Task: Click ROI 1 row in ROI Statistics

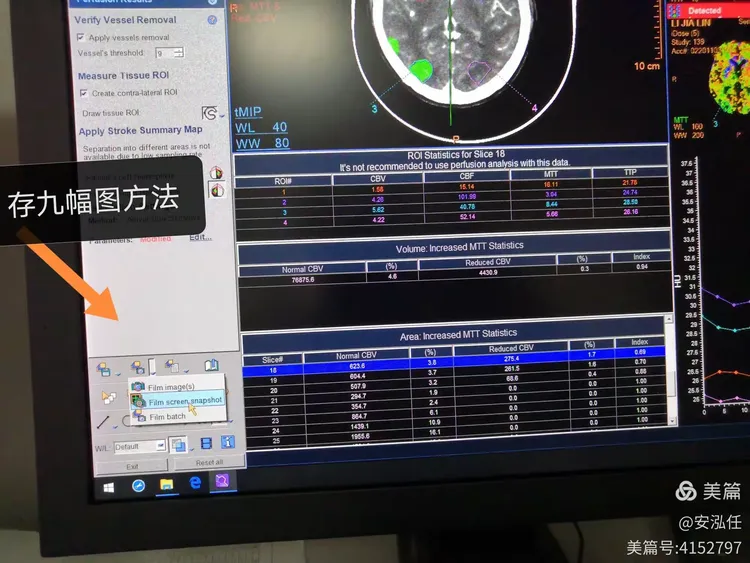Action: click(452, 188)
